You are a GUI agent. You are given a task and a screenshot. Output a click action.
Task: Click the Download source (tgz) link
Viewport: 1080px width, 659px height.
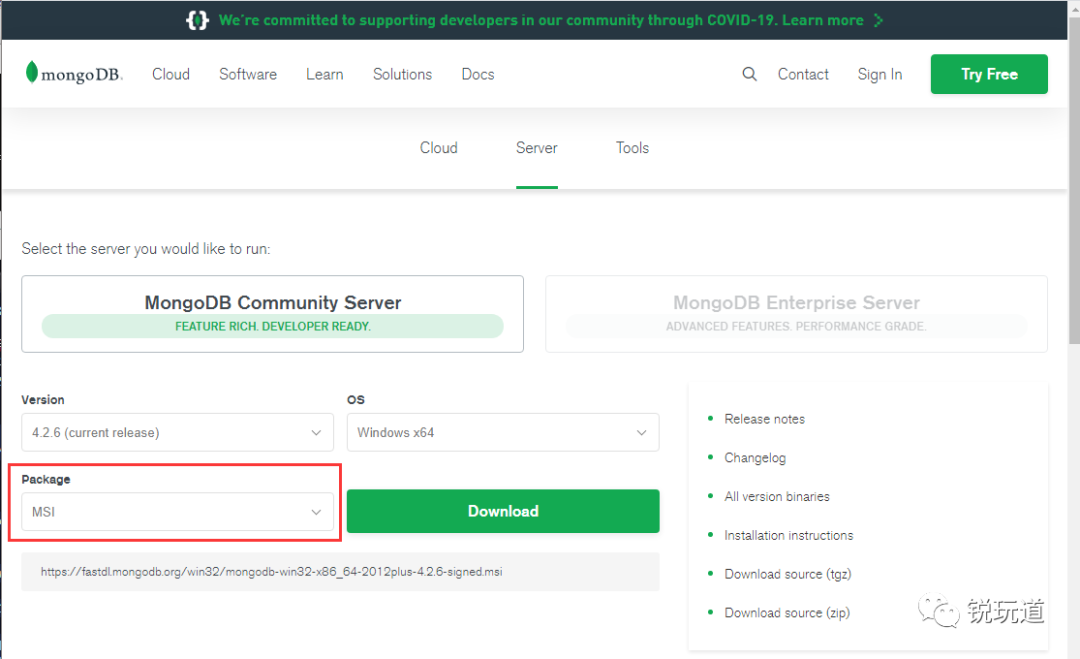[788, 574]
